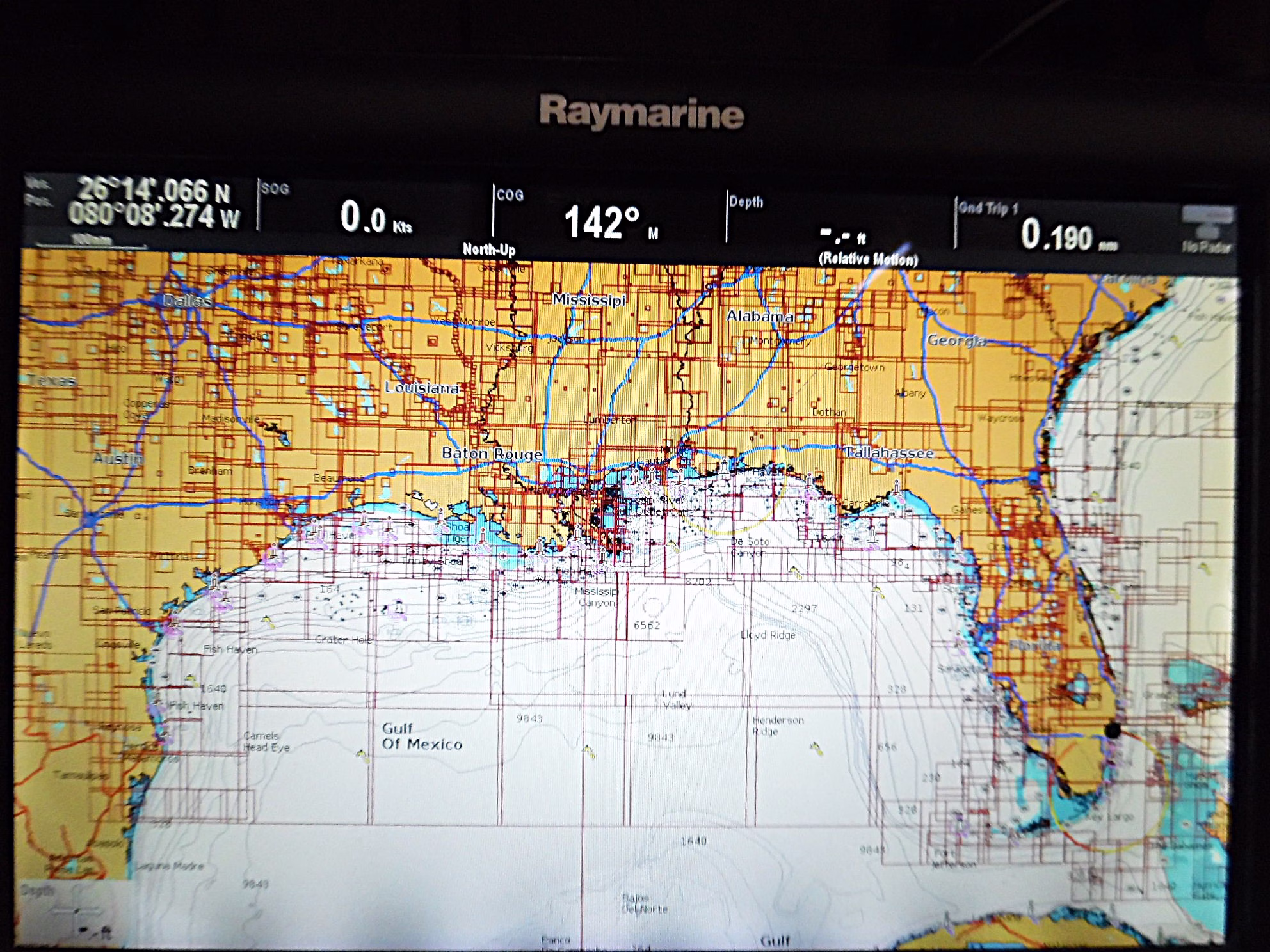Select the yellow buoy marker below Henderson Ridge
The width and height of the screenshot is (1270, 952).
pos(816,747)
